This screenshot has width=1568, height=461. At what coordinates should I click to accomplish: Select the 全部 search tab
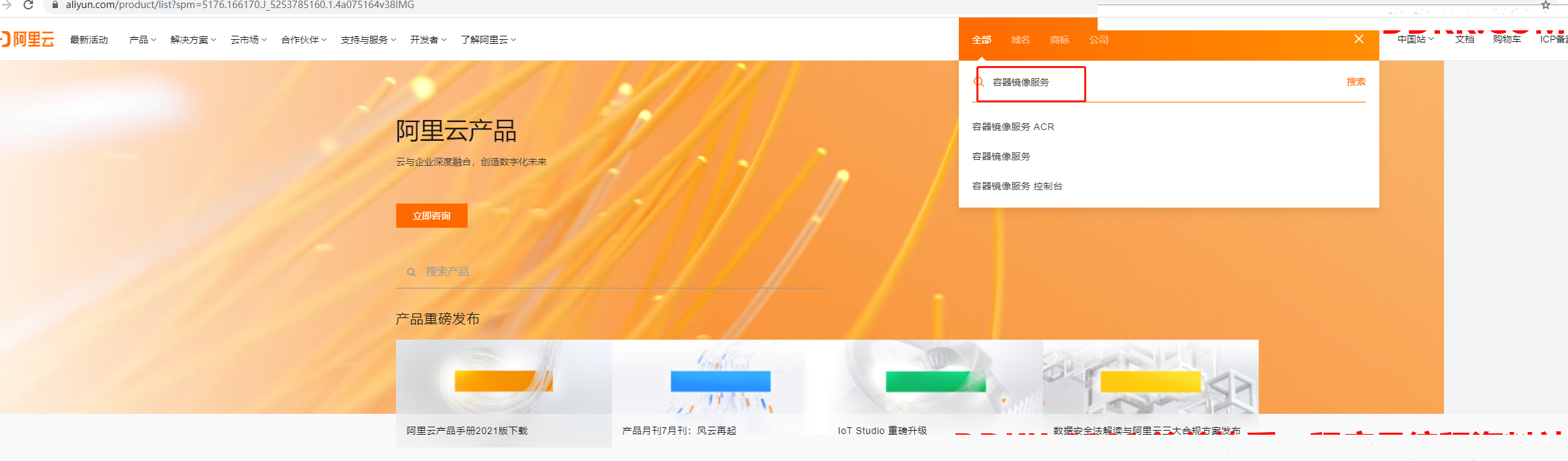coord(982,40)
